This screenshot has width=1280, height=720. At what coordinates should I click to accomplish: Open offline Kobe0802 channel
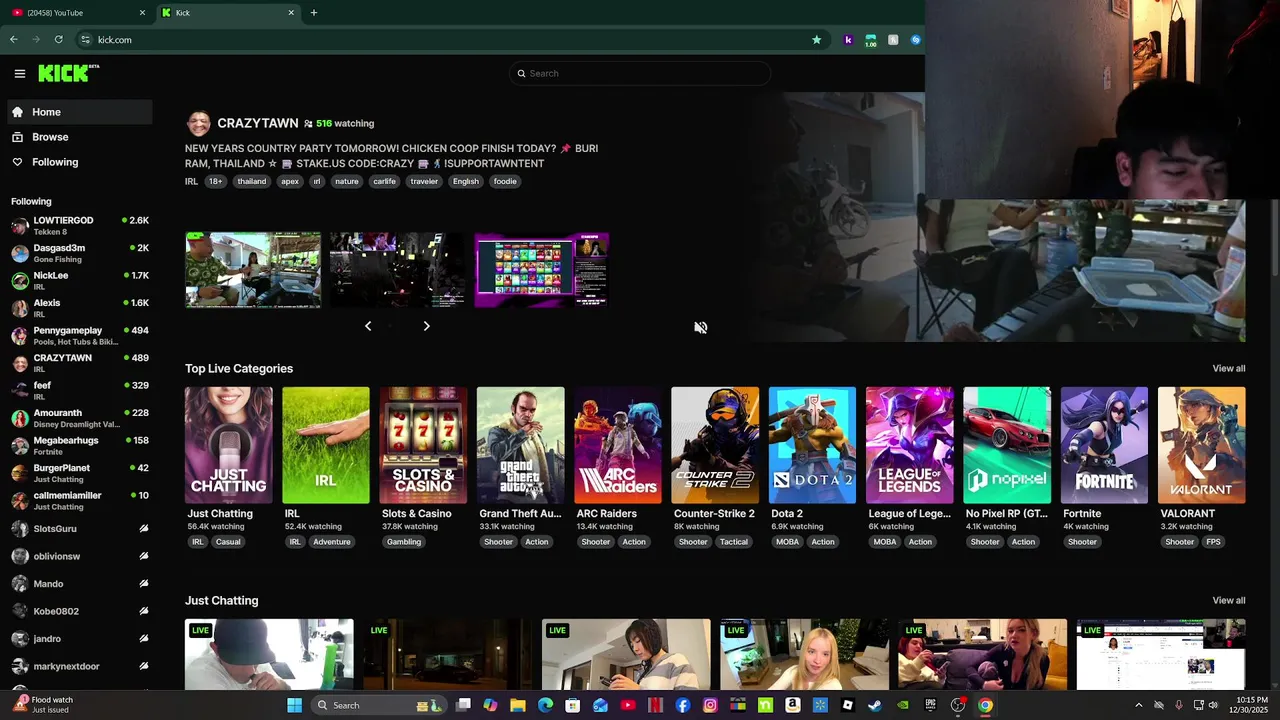click(79, 611)
